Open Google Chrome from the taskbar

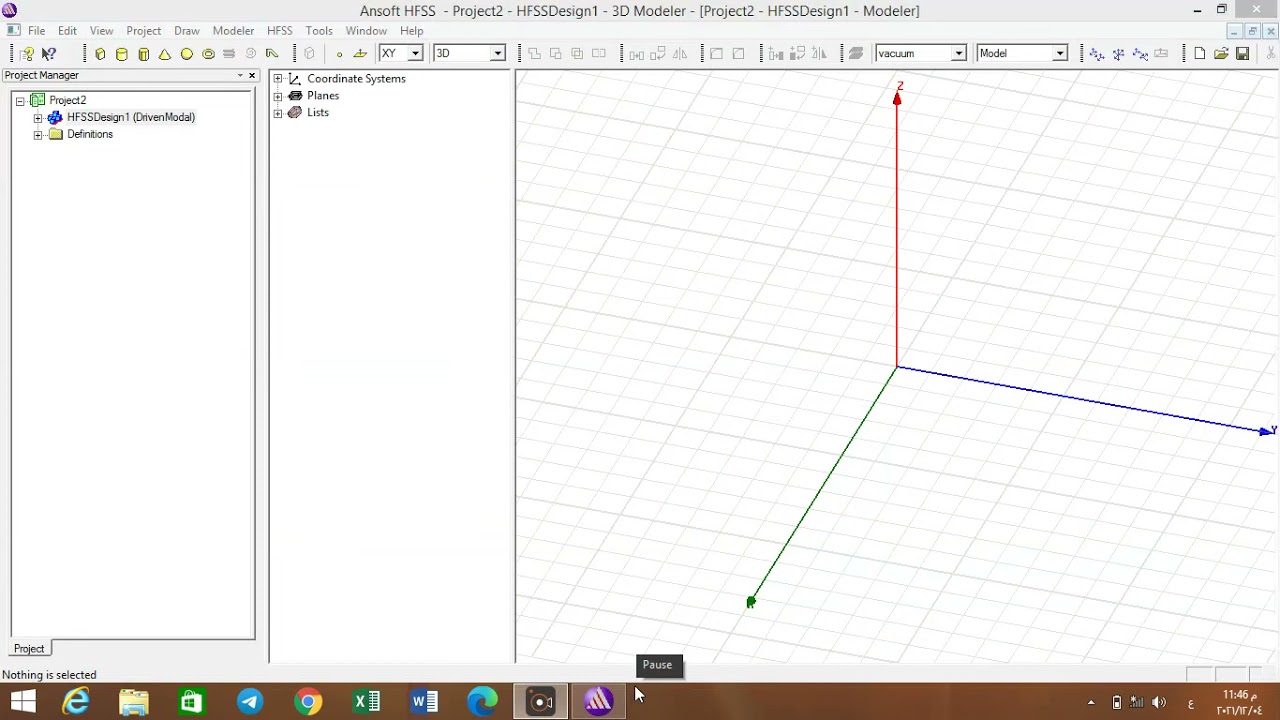(x=308, y=701)
